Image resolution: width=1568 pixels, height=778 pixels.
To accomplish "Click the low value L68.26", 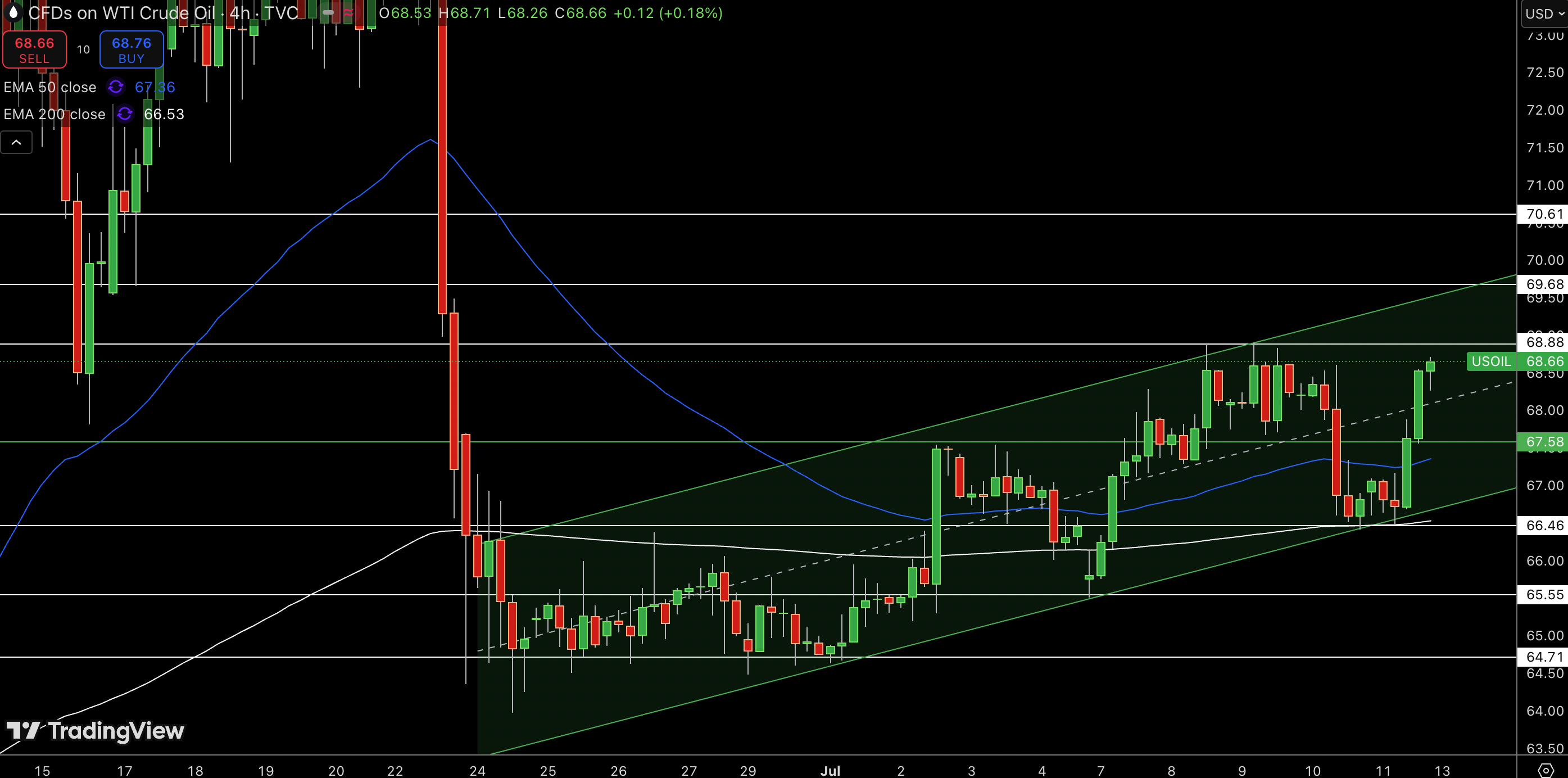I will pyautogui.click(x=522, y=13).
